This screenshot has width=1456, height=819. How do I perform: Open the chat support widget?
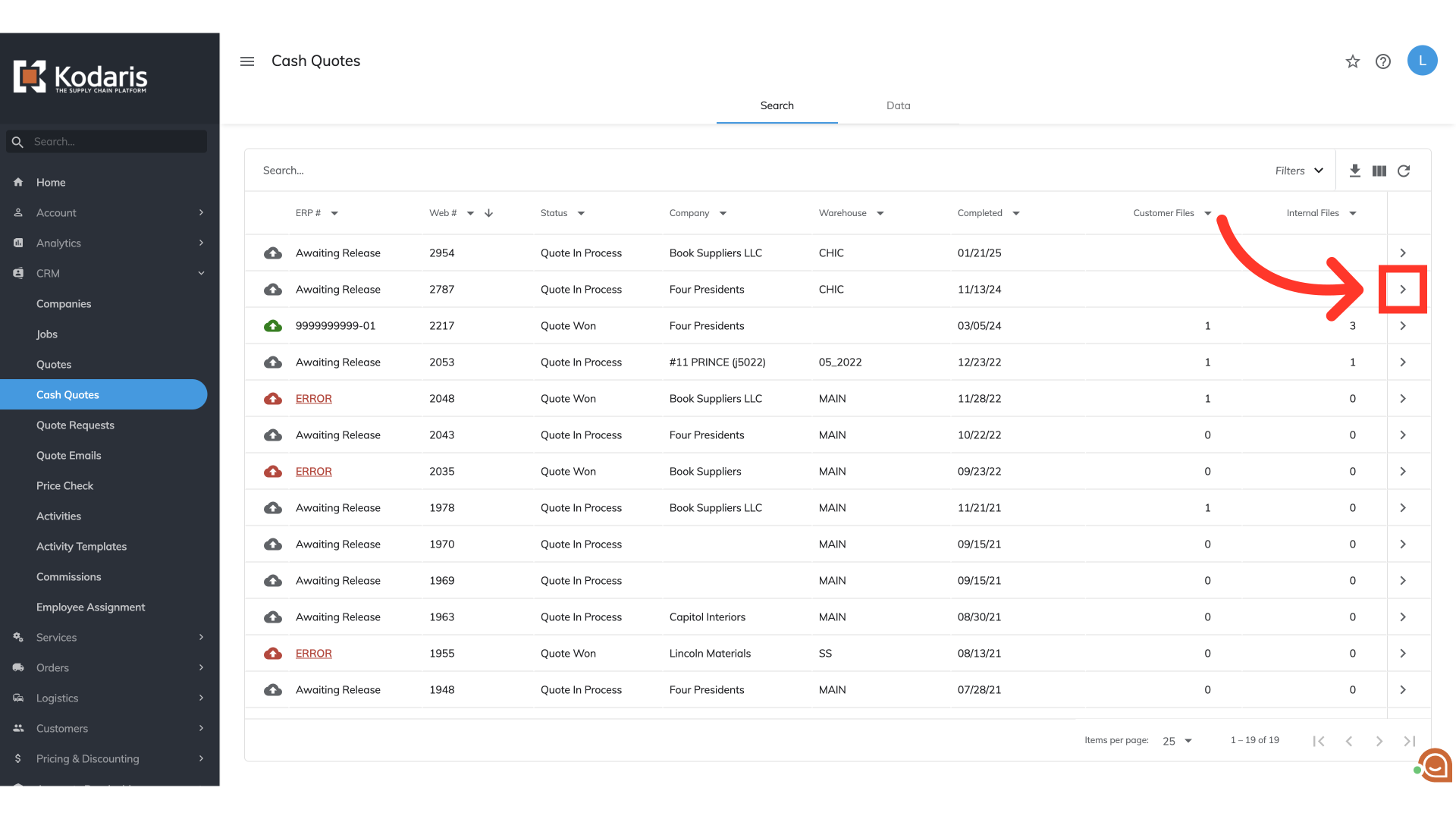(x=1436, y=766)
